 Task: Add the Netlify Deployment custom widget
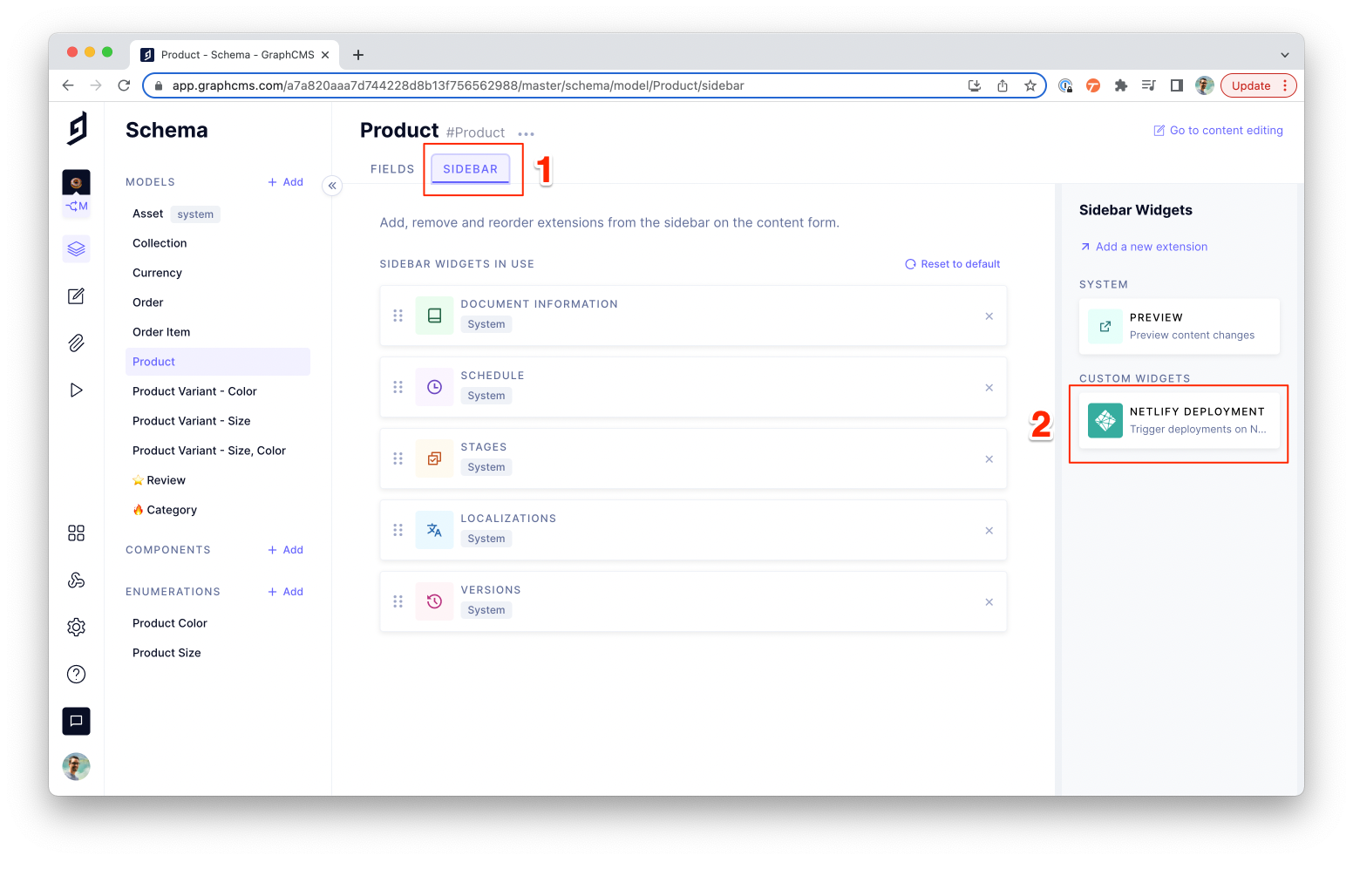point(1179,420)
